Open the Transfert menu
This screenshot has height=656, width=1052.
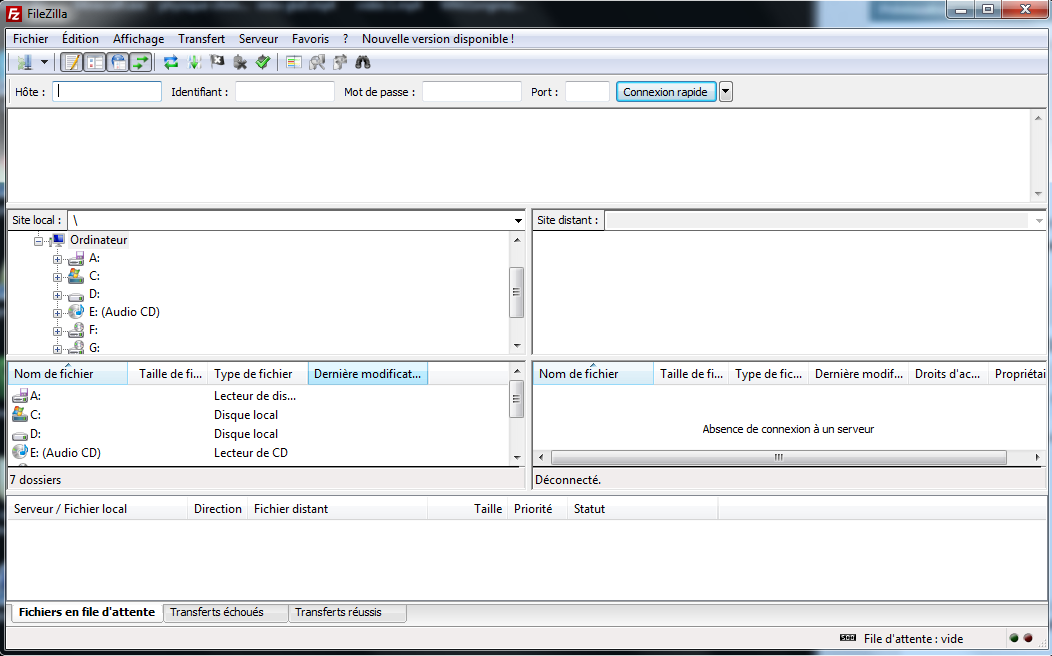coord(201,39)
